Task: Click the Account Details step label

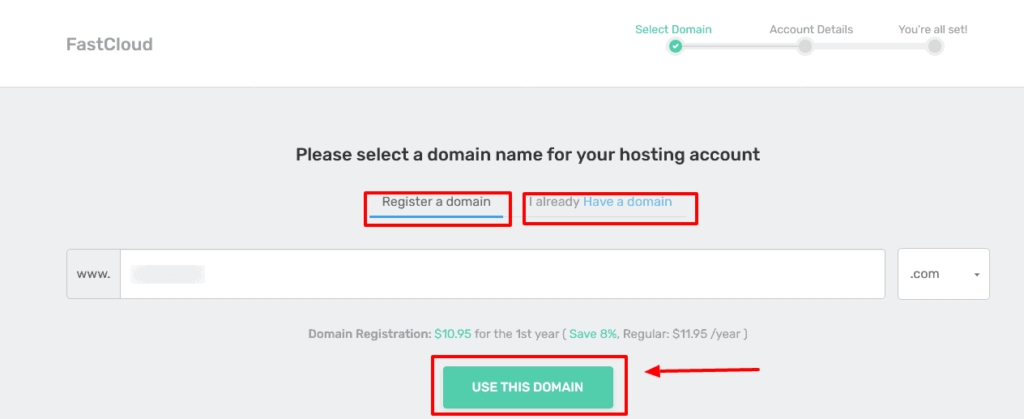Action: (805, 29)
